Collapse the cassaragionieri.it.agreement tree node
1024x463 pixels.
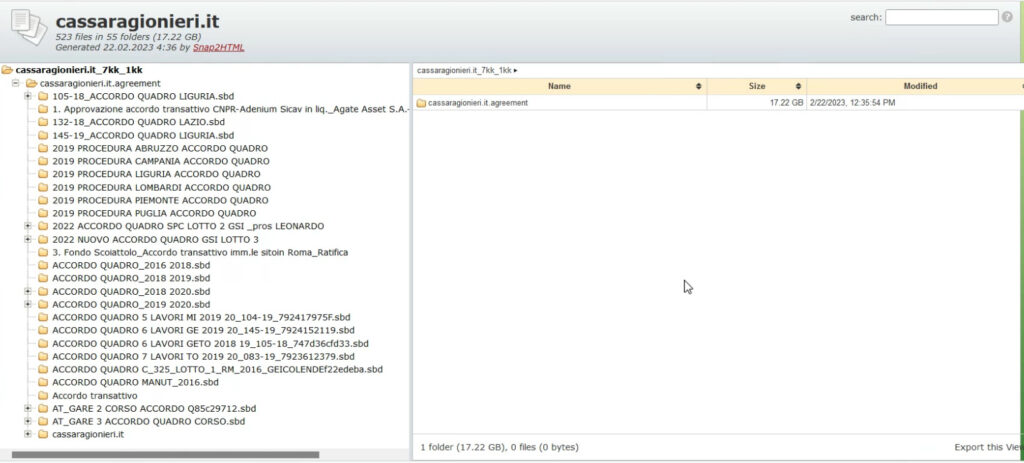click(16, 83)
